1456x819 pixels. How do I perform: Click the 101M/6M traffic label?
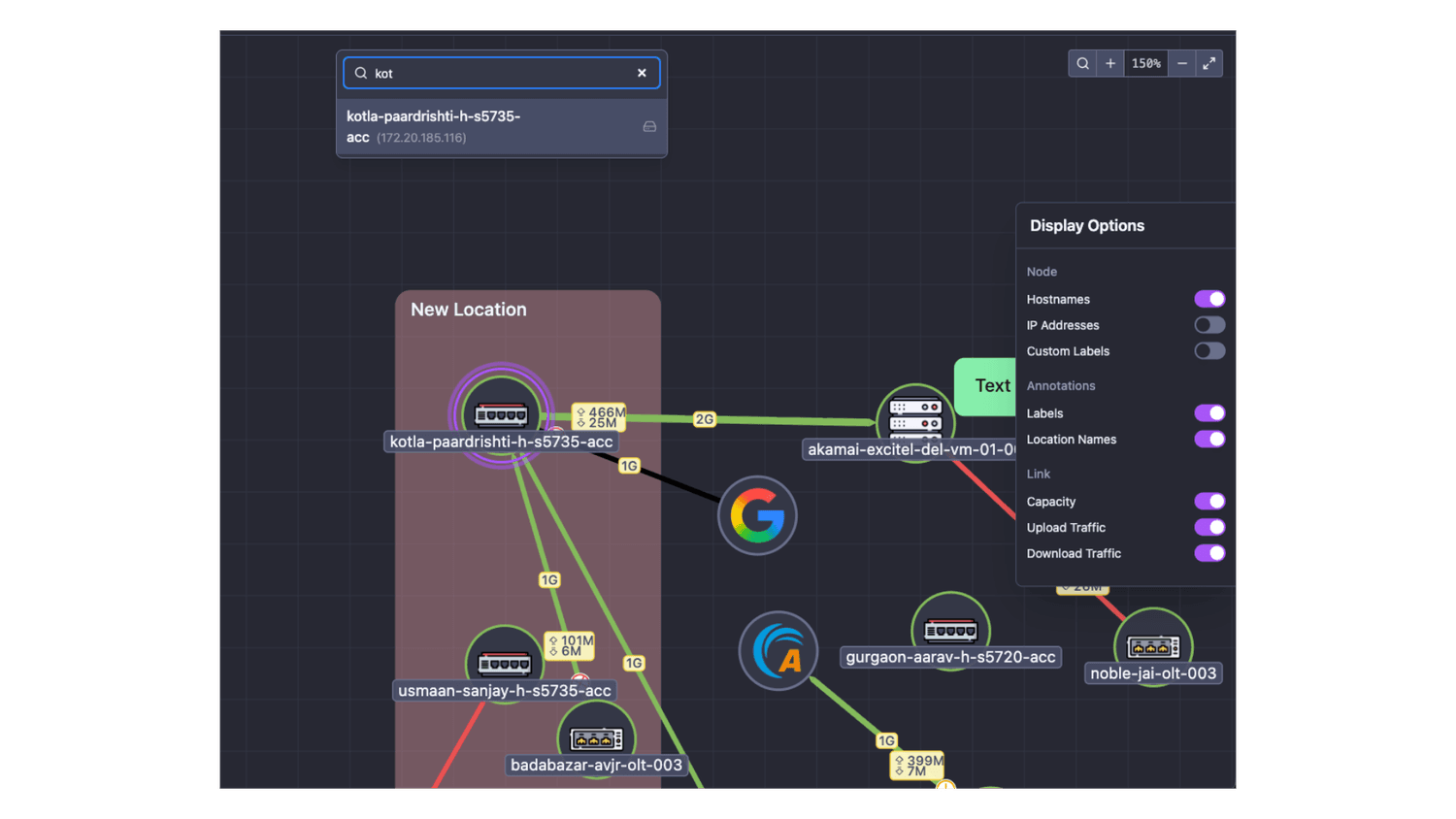[x=570, y=645]
